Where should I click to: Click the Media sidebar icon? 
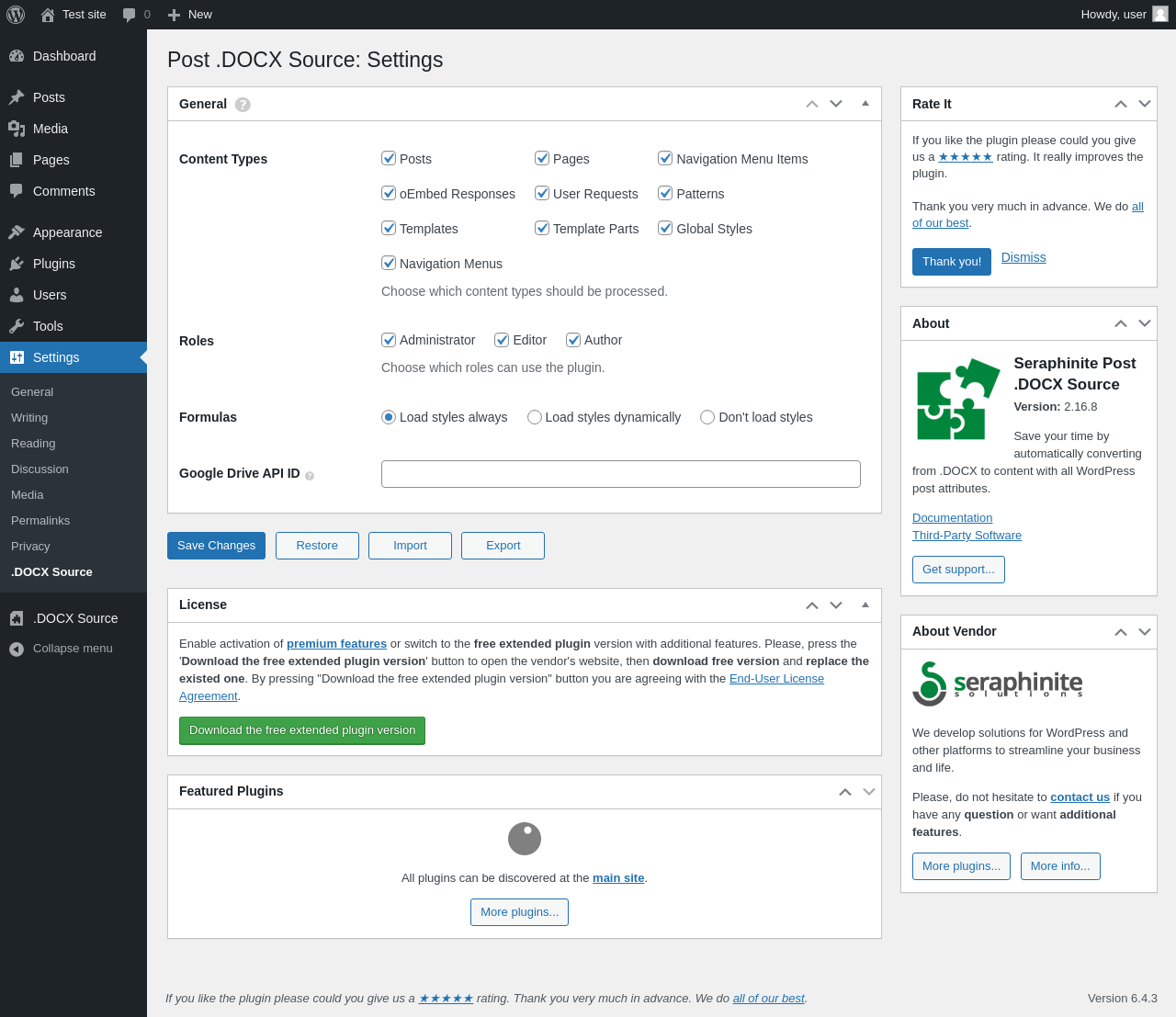[17, 129]
